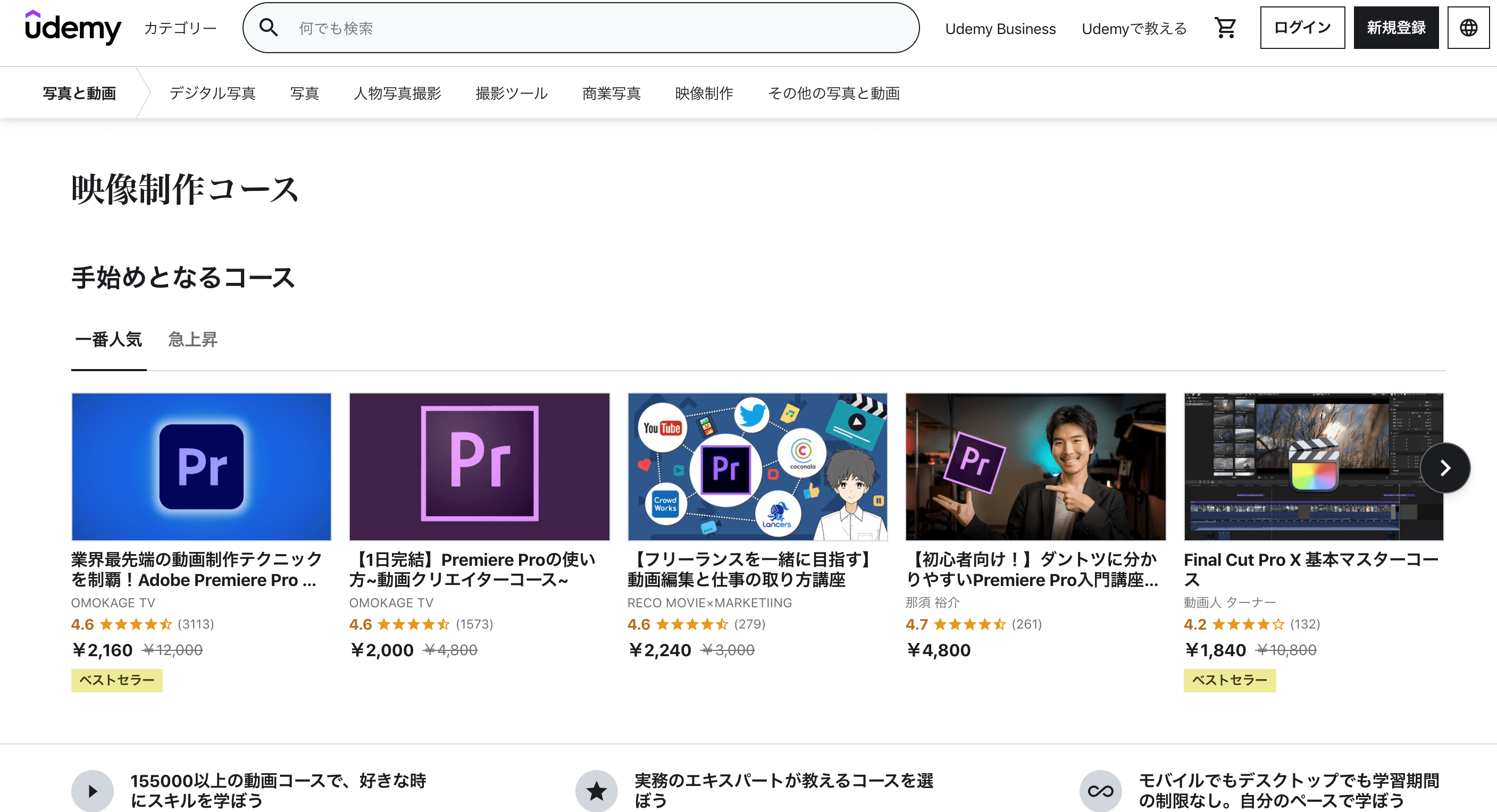This screenshot has width=1497, height=812.
Task: Open 【1日完結】Premiere Proの使い方 course title
Action: pyautogui.click(x=472, y=570)
